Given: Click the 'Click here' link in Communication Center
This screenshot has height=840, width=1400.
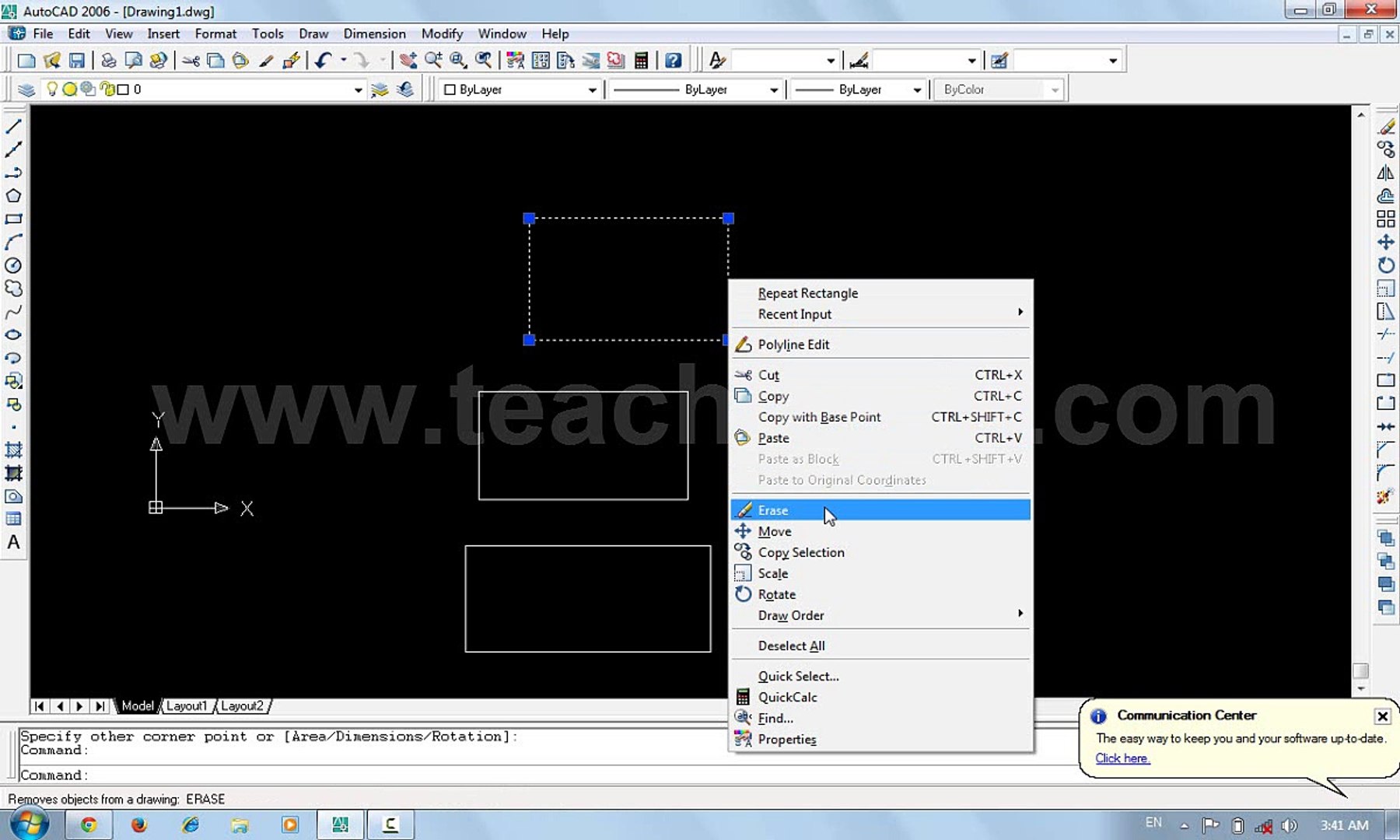Looking at the screenshot, I should [x=1122, y=758].
